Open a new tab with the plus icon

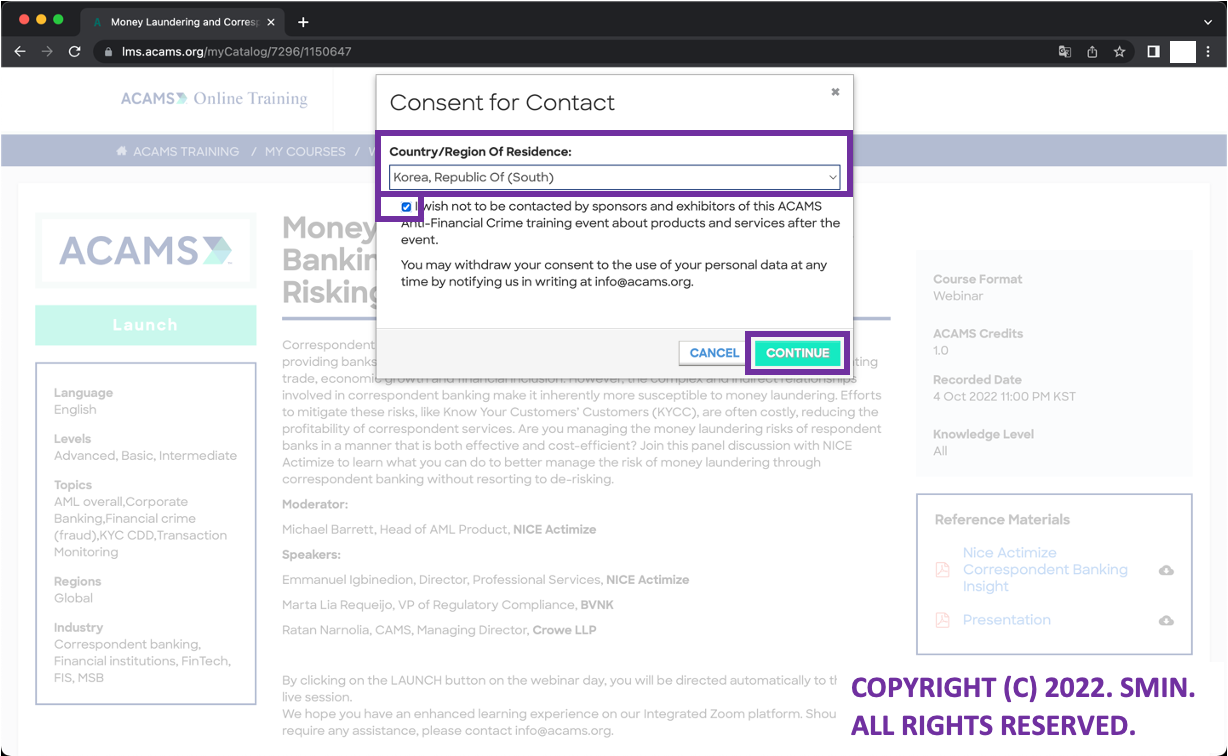coord(304,22)
